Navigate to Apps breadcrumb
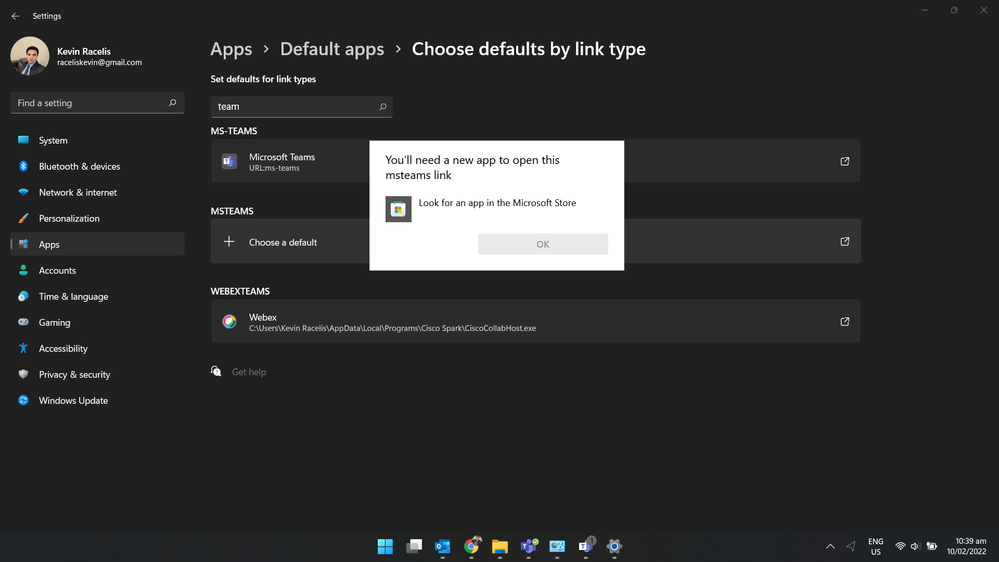Screen dimensions: 999x562 (231, 49)
